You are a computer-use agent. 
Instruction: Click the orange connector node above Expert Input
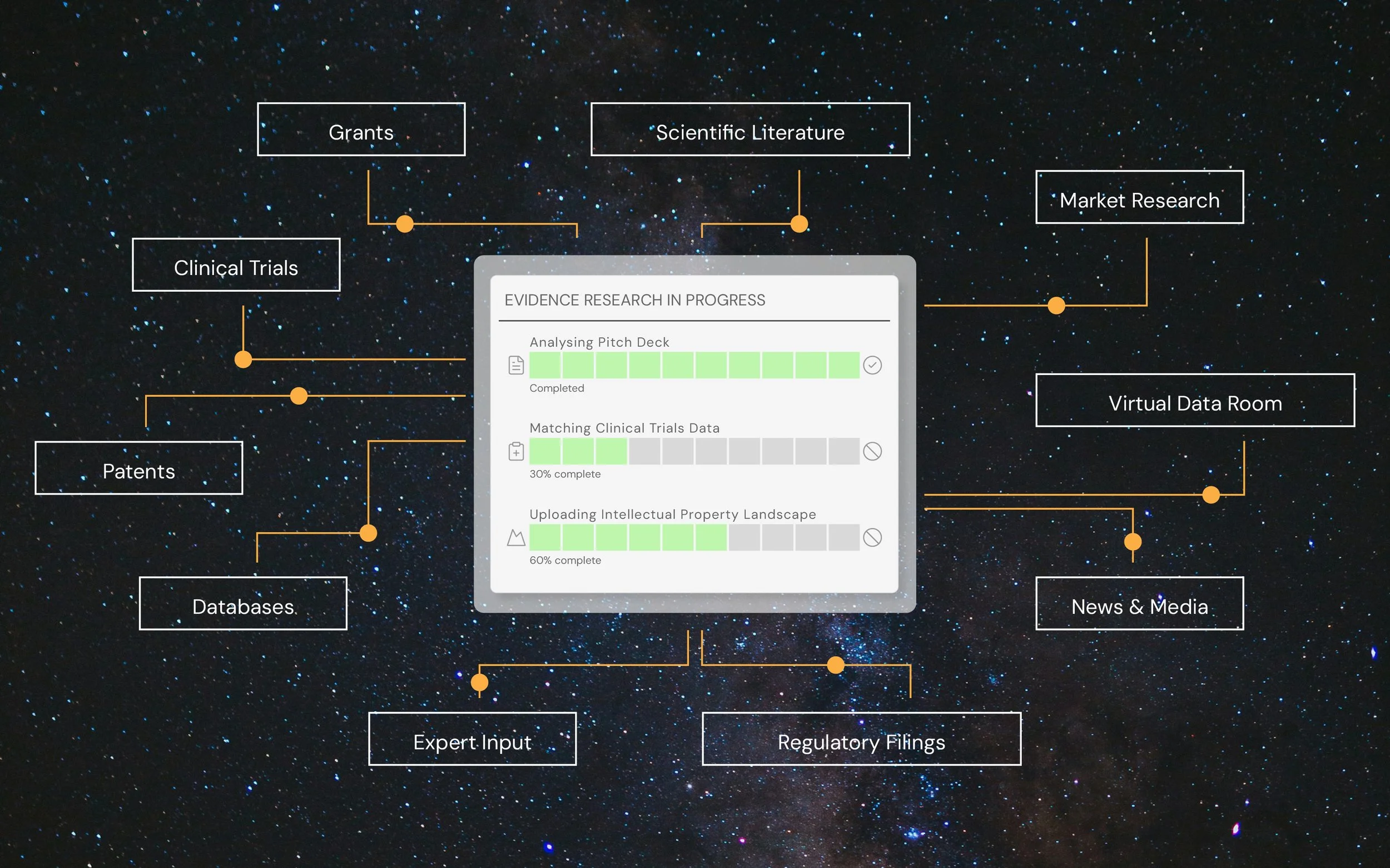(x=480, y=682)
